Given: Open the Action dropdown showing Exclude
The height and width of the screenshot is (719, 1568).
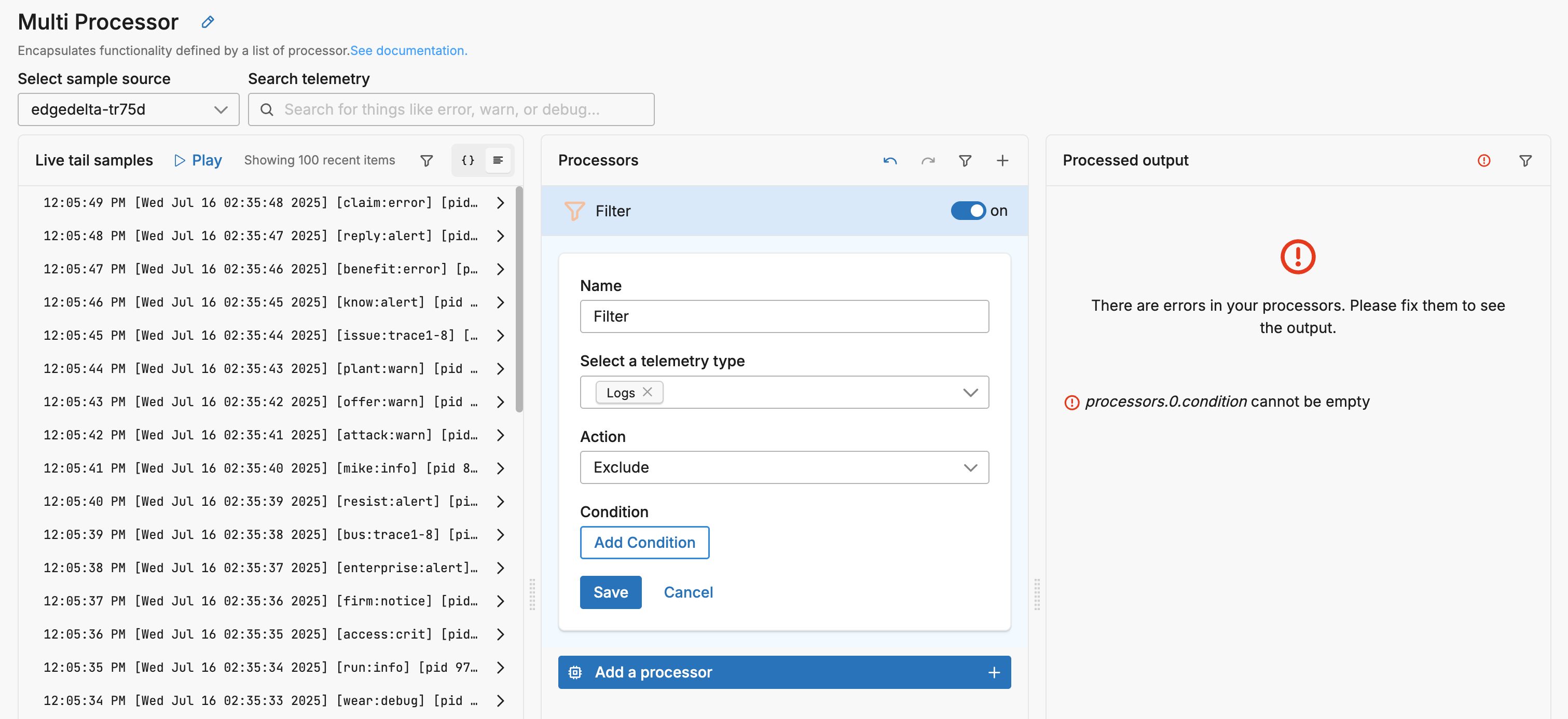Looking at the screenshot, I should pyautogui.click(x=784, y=467).
